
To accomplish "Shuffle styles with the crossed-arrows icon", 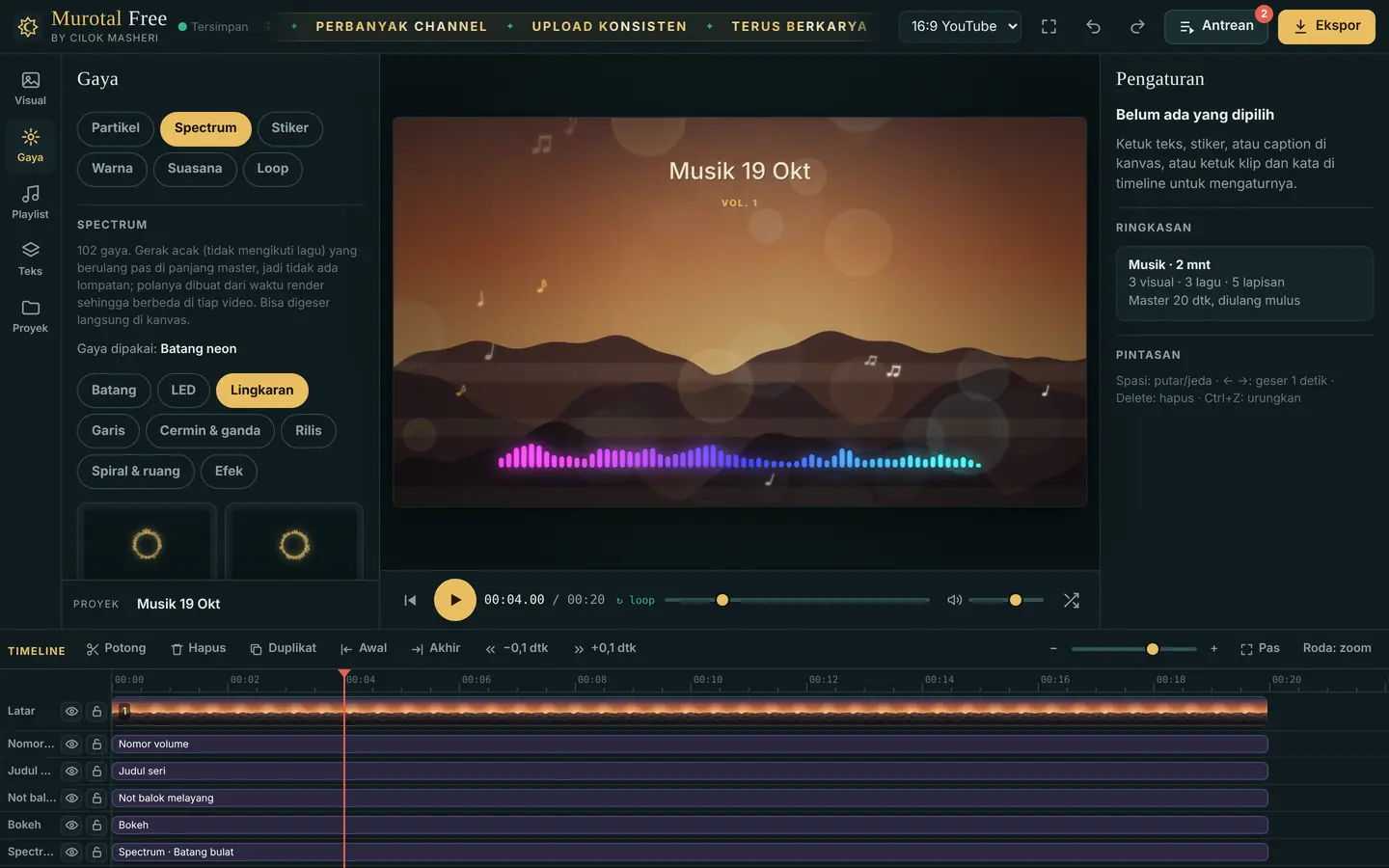I will (1071, 600).
